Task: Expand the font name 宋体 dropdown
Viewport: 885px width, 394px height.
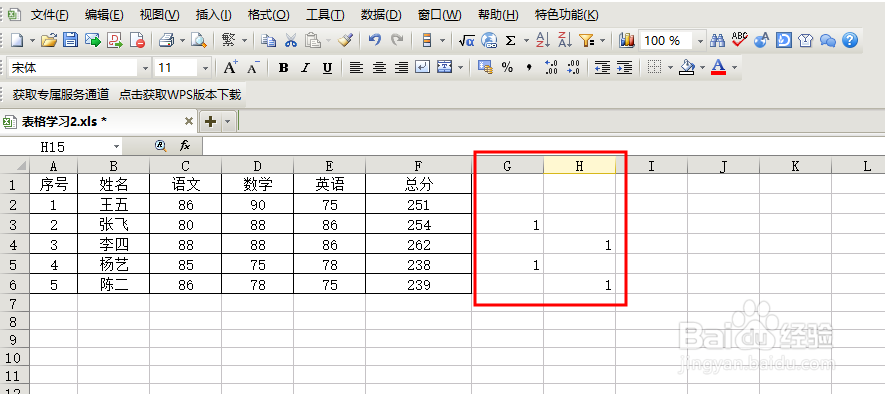Action: pyautogui.click(x=146, y=68)
